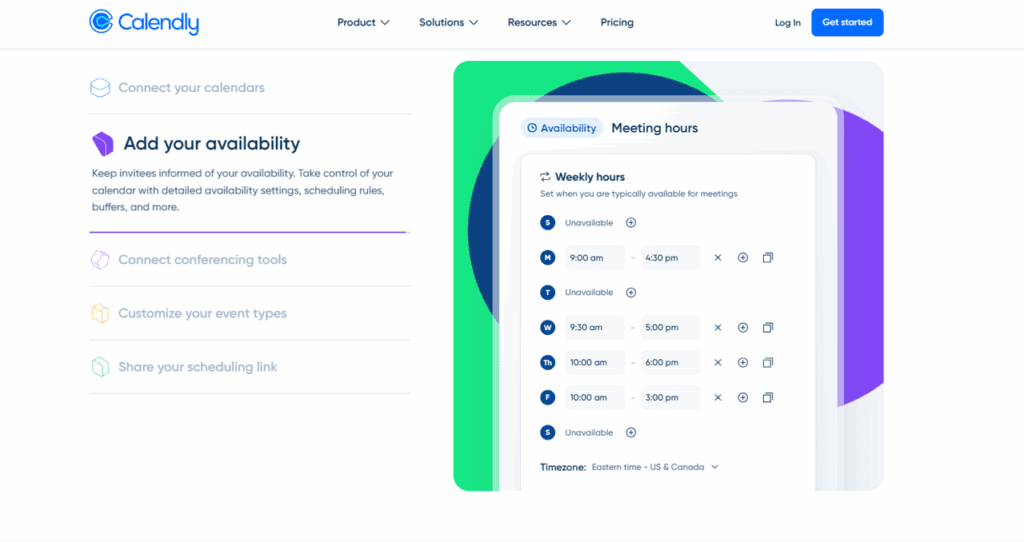
Task: Toggle the Monday day circle
Action: (x=547, y=258)
